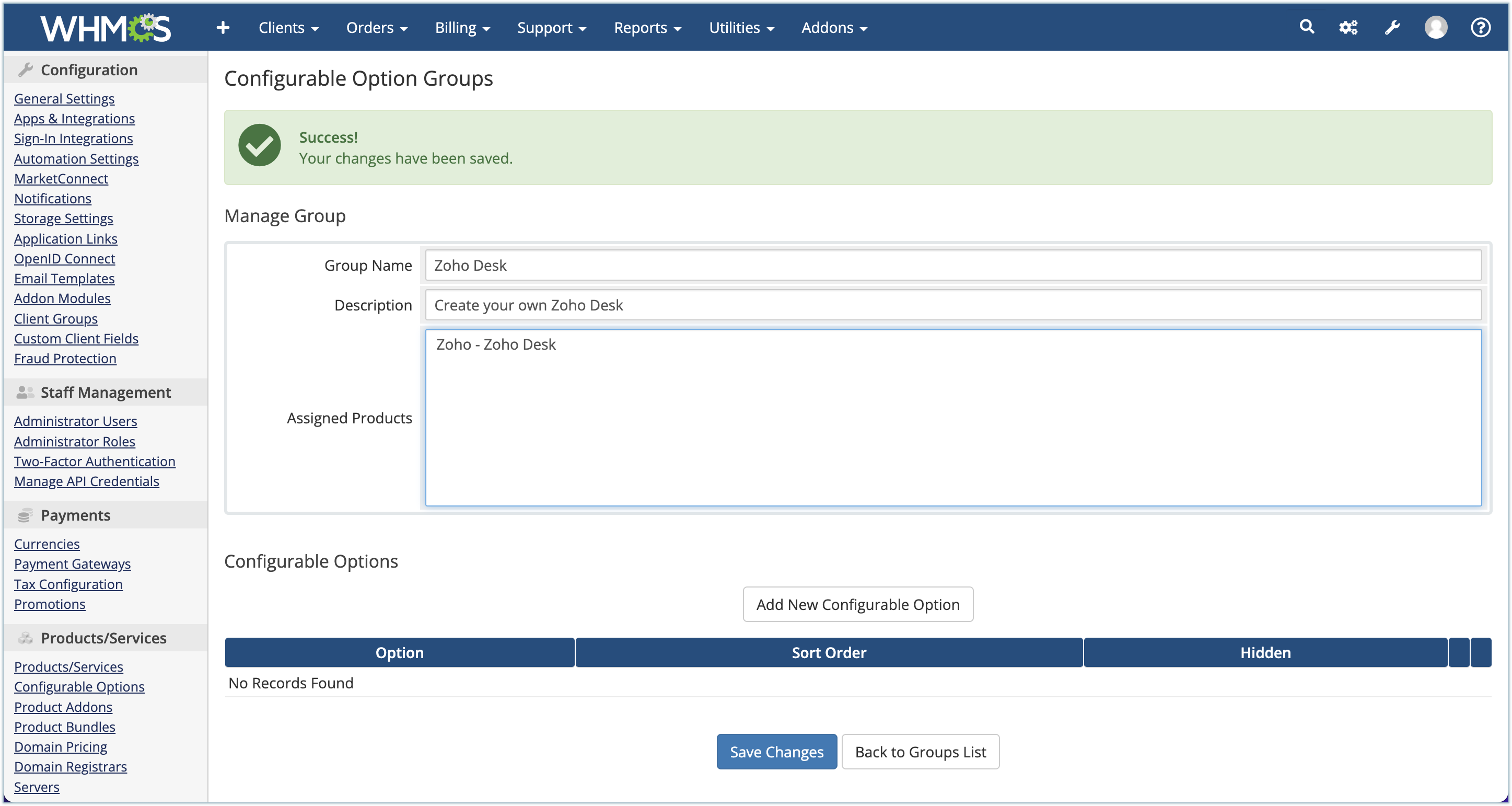Viewport: 1512px width, 806px height.
Task: Click the wrench configuration icon
Action: (1392, 28)
